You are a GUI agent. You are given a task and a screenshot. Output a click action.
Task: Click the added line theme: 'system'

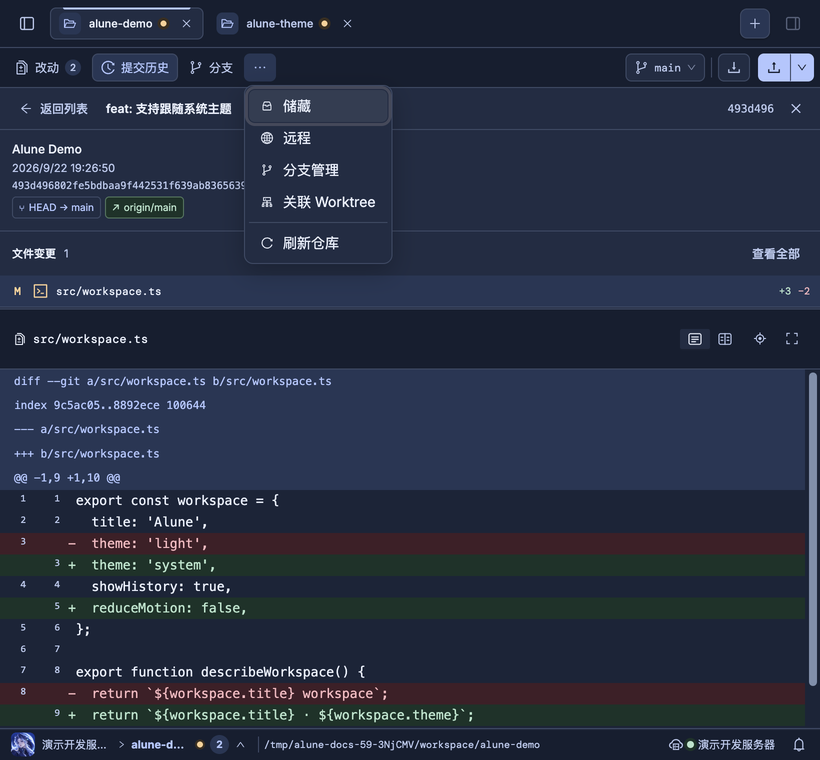[x=403, y=565]
